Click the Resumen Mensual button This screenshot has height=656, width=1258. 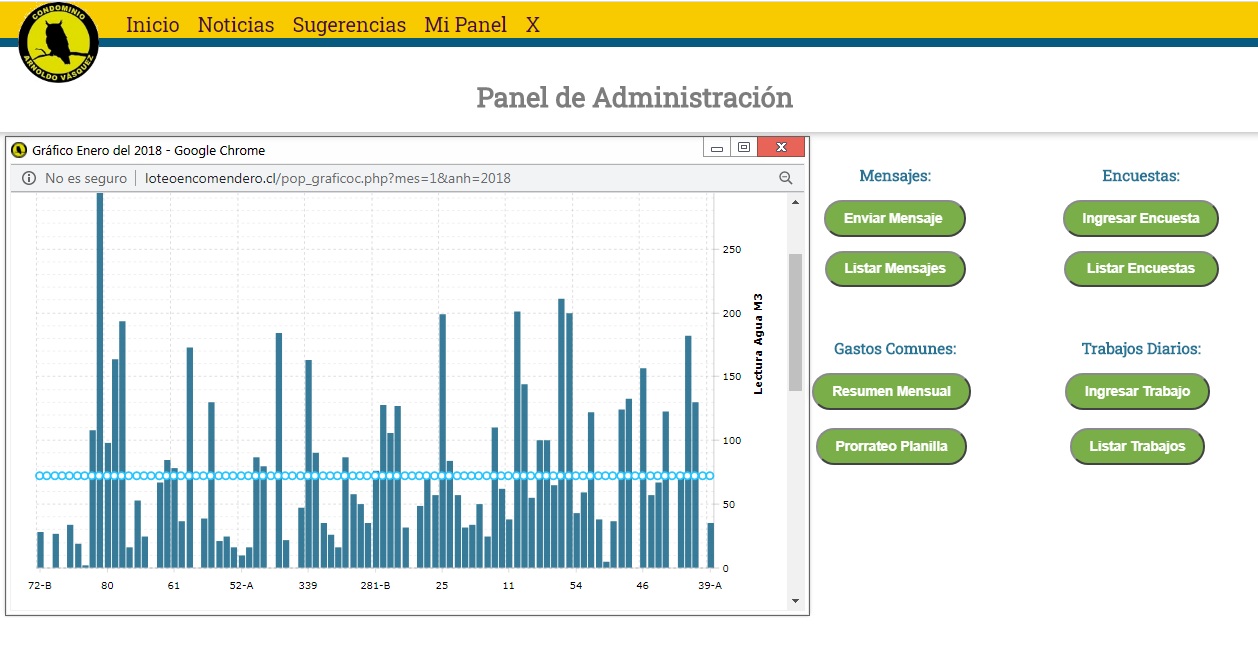[x=891, y=391]
